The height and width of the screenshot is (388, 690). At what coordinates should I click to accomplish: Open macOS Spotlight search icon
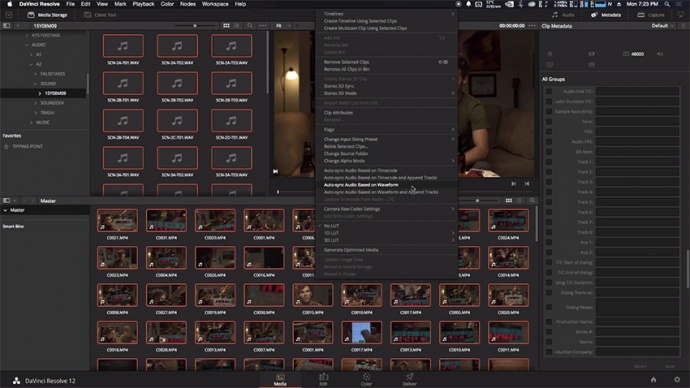point(667,4)
